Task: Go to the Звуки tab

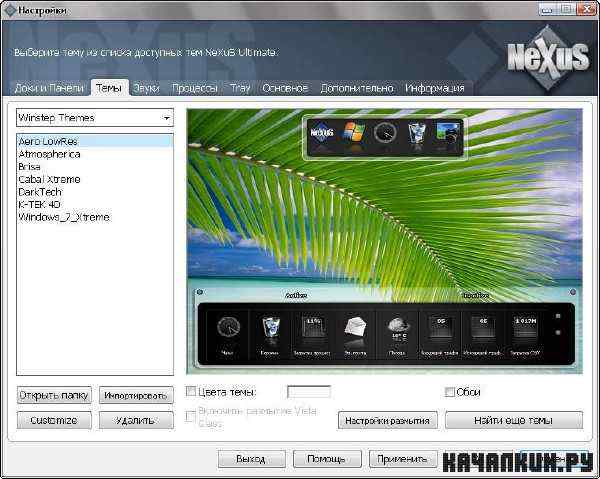Action: (x=146, y=88)
